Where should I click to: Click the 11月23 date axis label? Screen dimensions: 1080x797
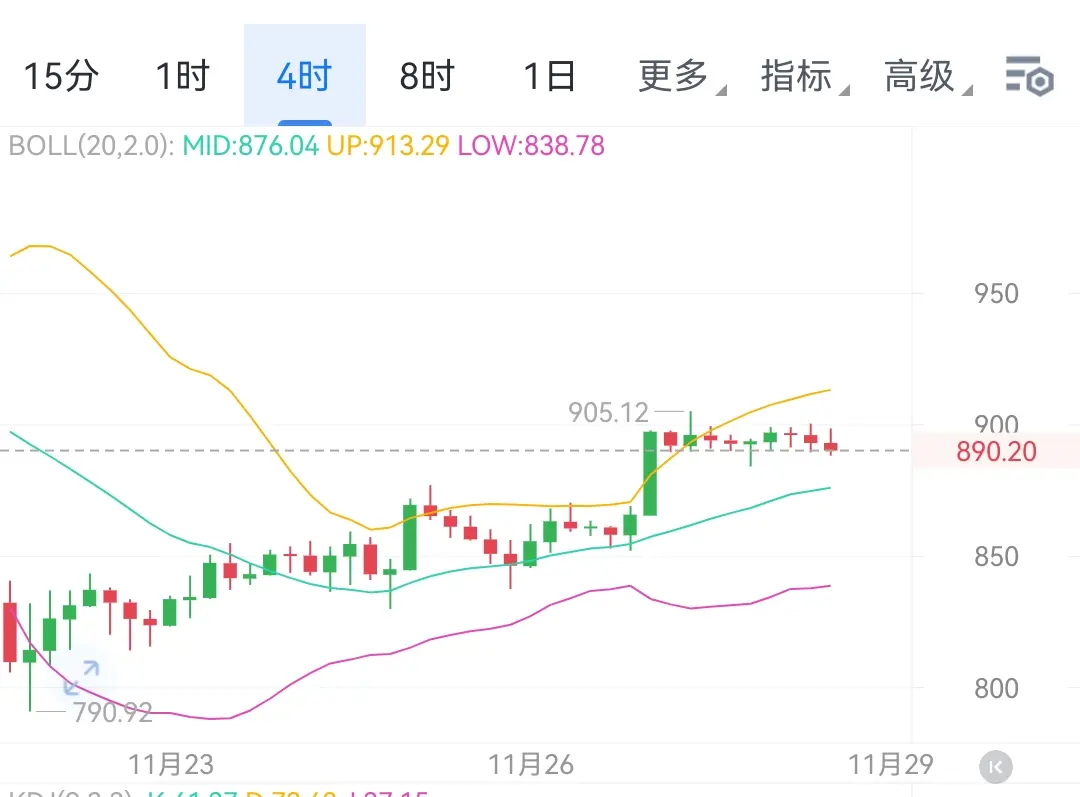tap(171, 765)
